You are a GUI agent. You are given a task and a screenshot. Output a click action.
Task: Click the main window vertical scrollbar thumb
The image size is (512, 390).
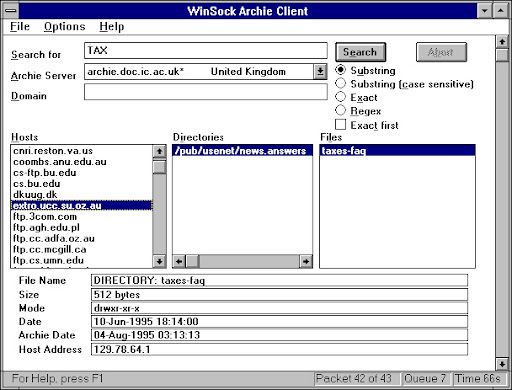[502, 55]
